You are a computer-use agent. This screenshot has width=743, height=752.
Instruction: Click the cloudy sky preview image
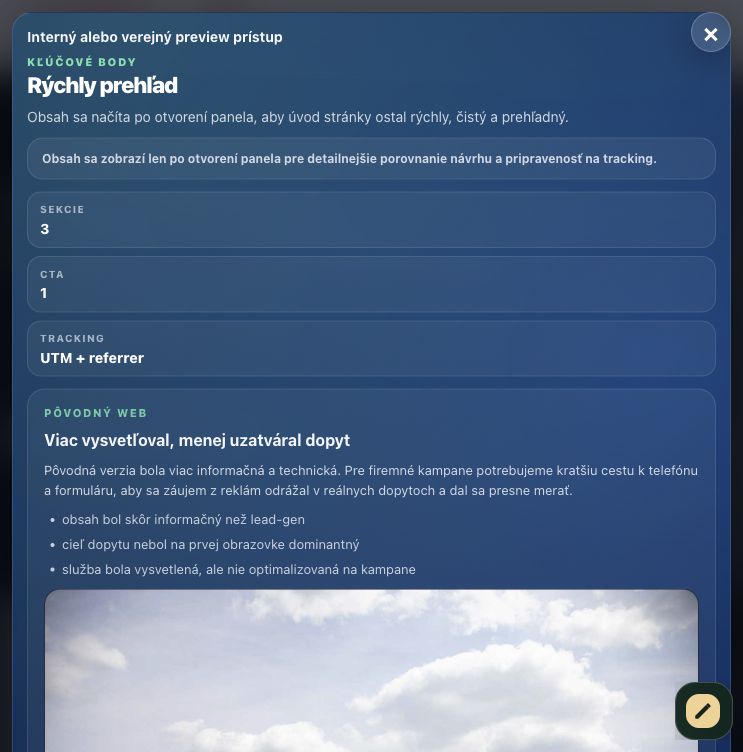(x=371, y=670)
